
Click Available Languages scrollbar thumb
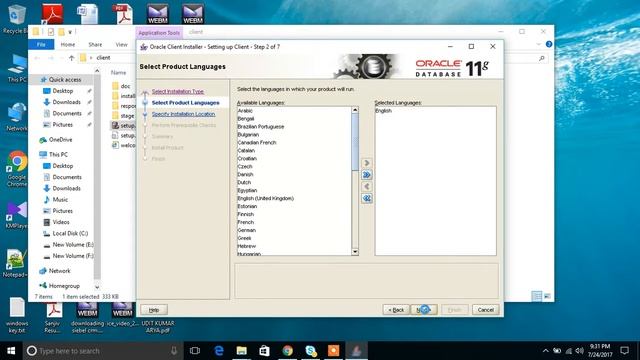click(355, 142)
